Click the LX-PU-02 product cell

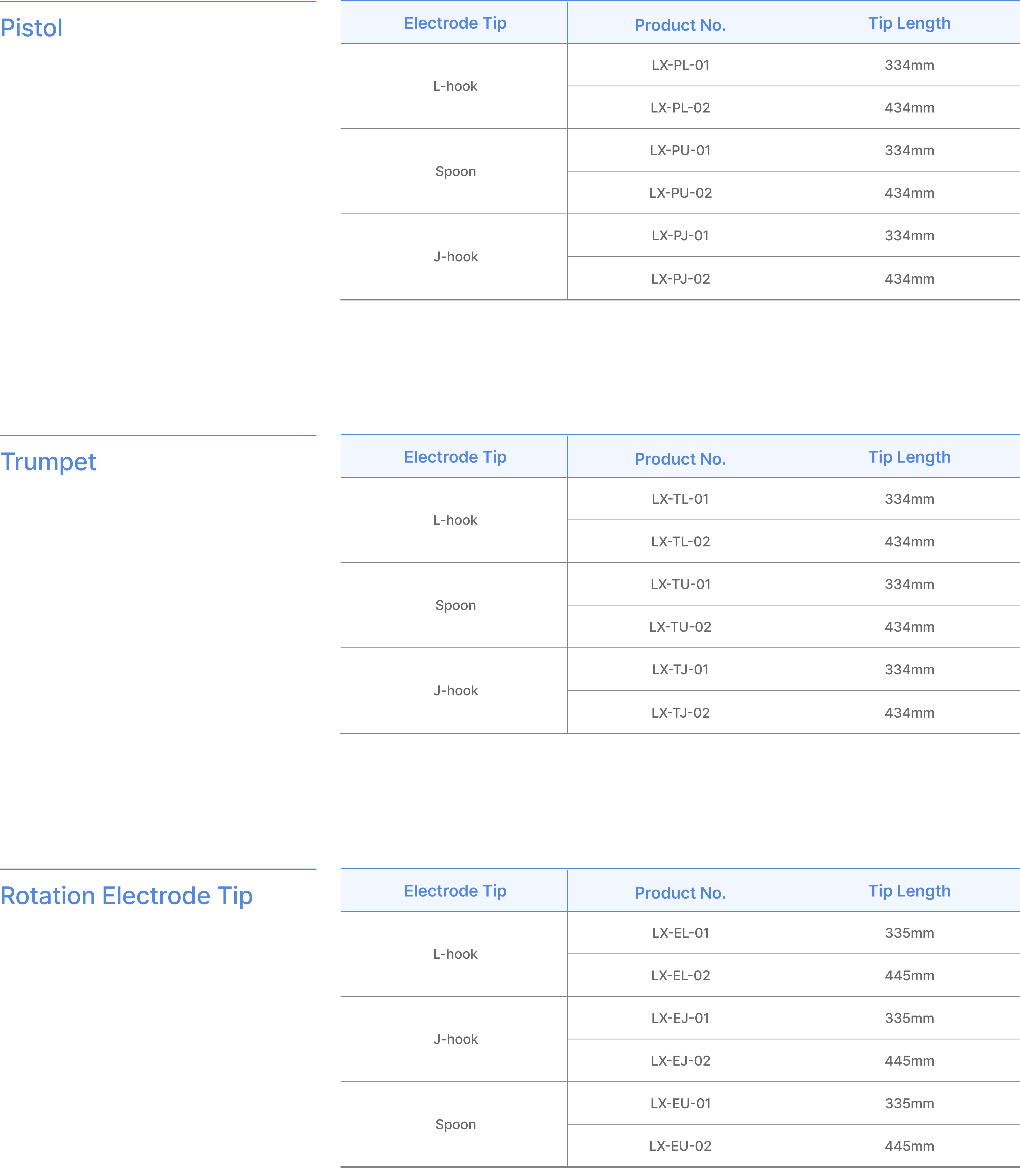pos(680,193)
